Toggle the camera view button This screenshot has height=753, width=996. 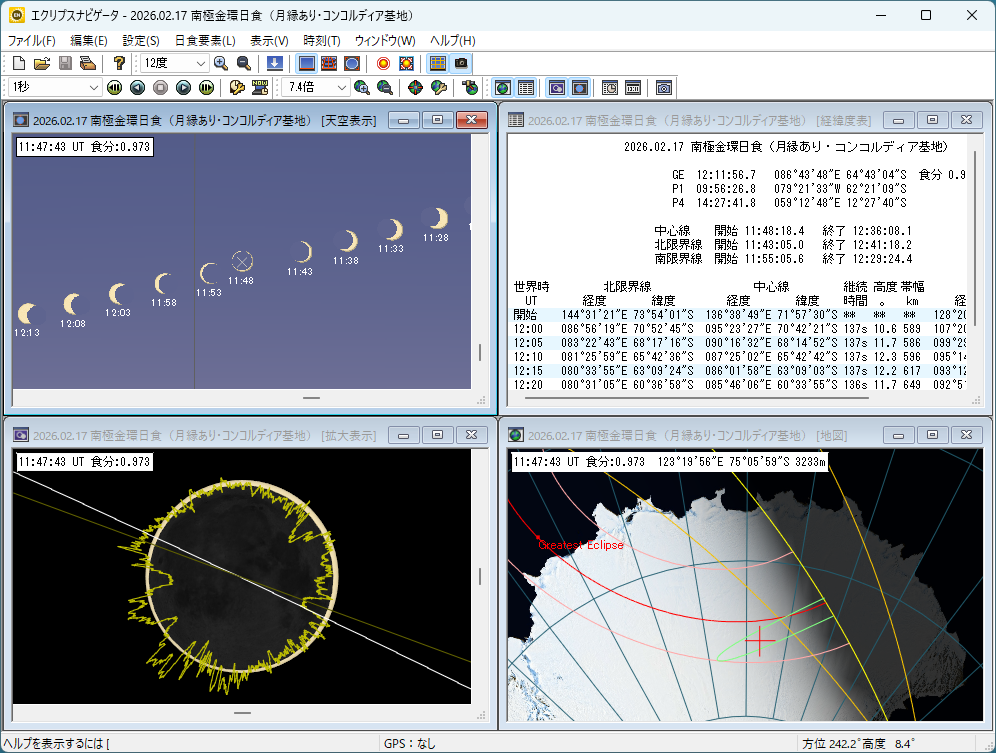click(x=460, y=63)
